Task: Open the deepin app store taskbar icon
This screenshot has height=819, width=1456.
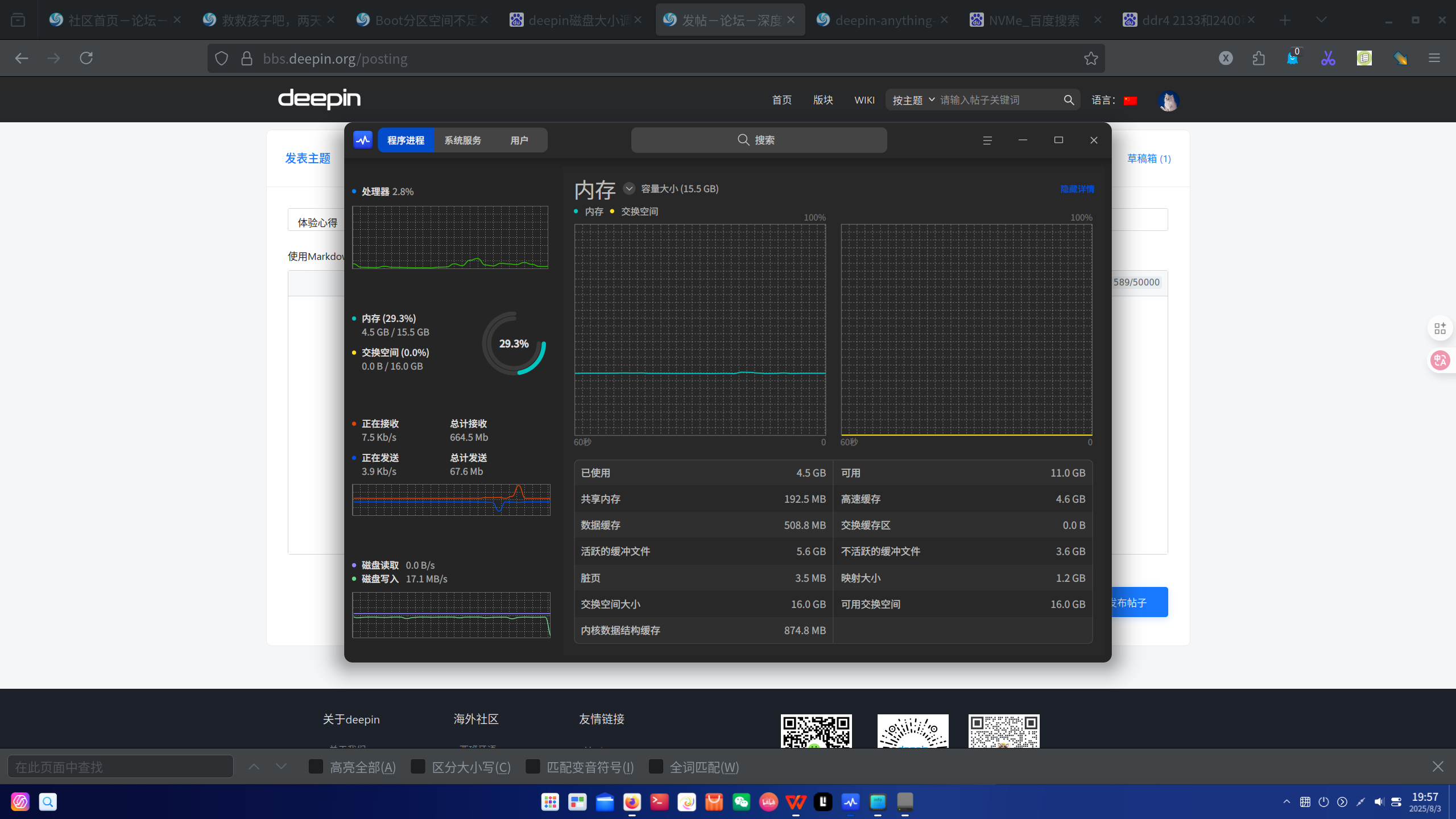Action: click(714, 802)
